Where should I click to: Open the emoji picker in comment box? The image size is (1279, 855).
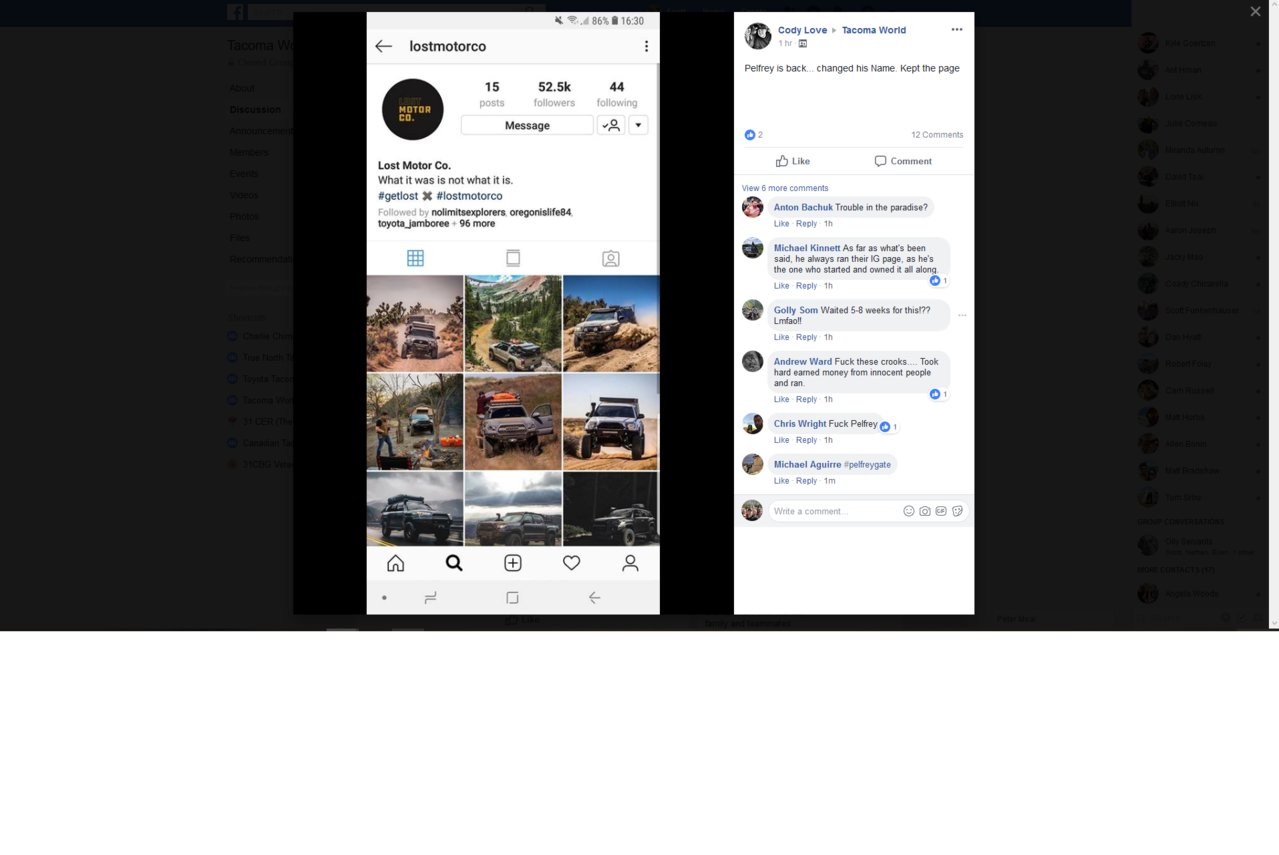909,511
